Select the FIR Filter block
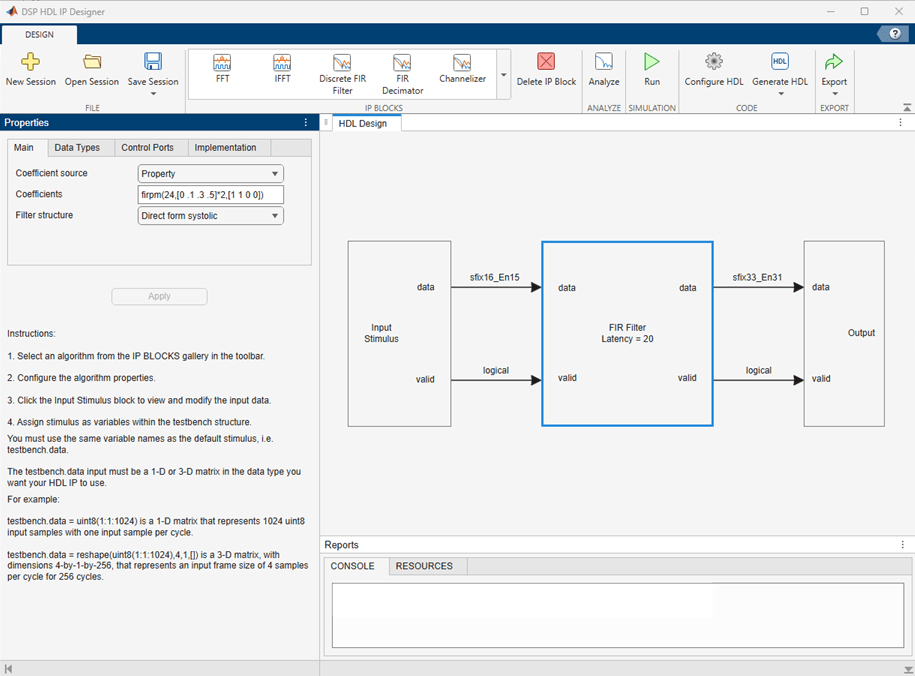The image size is (915, 676). tap(627, 333)
